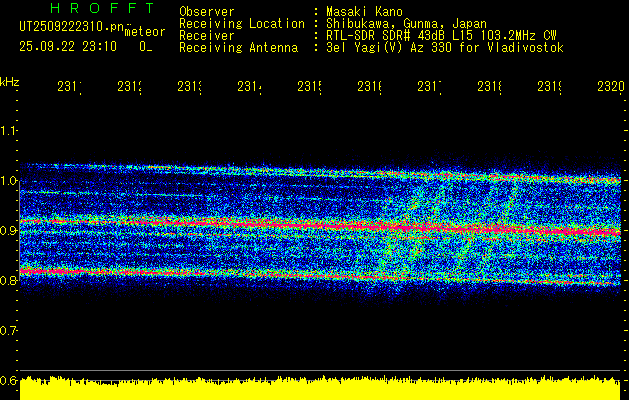
Task: Select the 2320 time axis marker
Action: [x=611, y=87]
